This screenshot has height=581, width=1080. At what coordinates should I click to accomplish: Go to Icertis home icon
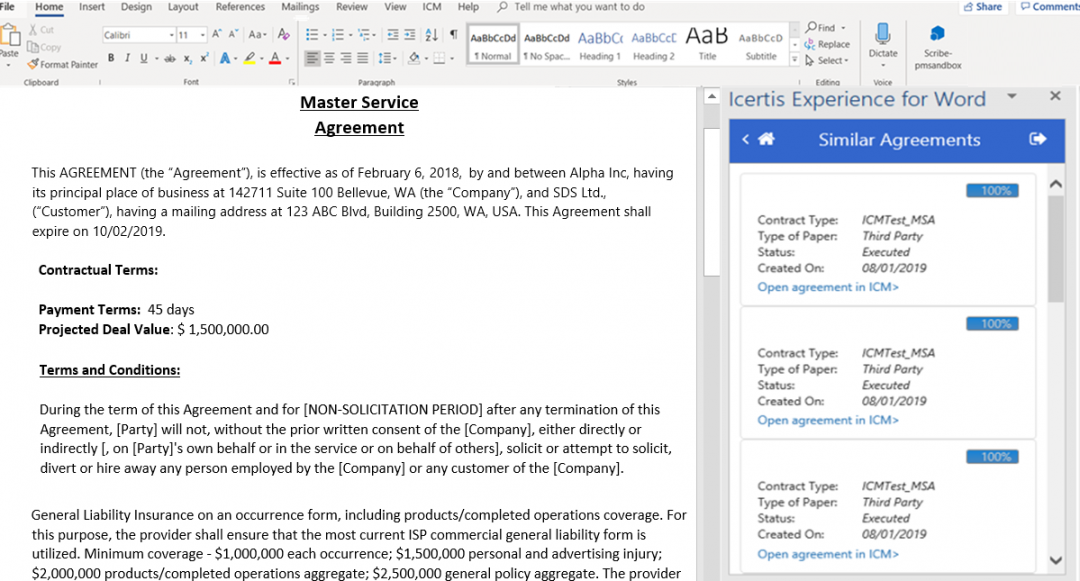point(767,140)
